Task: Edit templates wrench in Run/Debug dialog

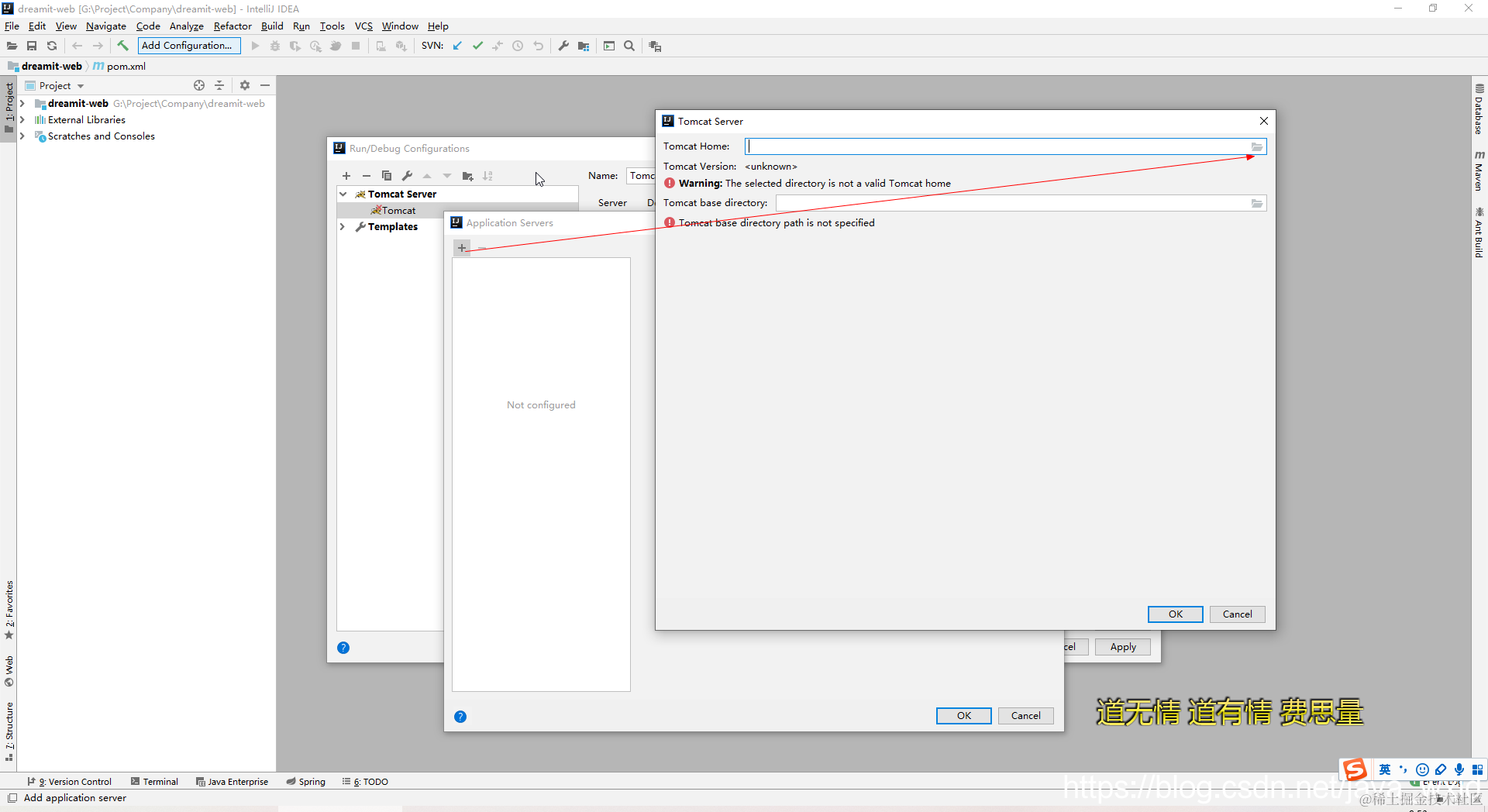Action: tap(407, 176)
